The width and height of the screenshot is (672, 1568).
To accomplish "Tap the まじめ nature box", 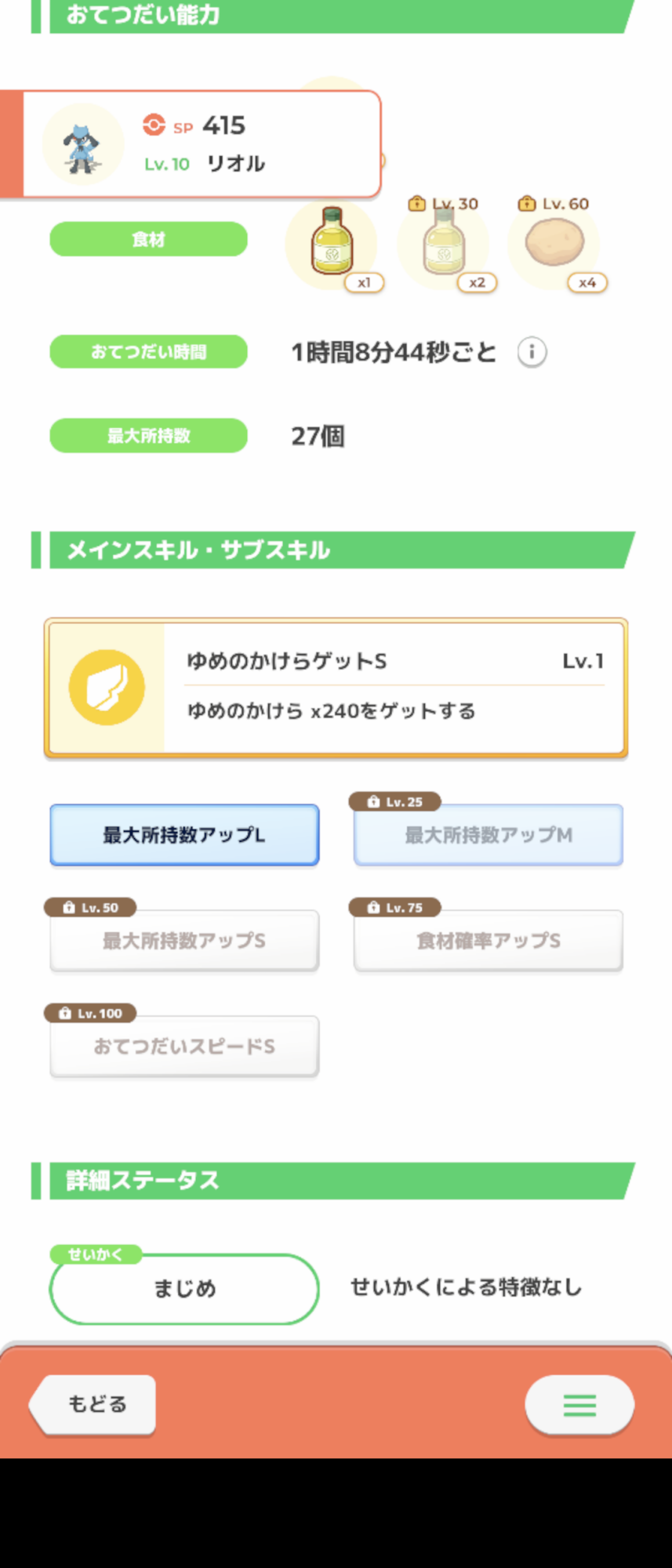I will click(184, 1288).
